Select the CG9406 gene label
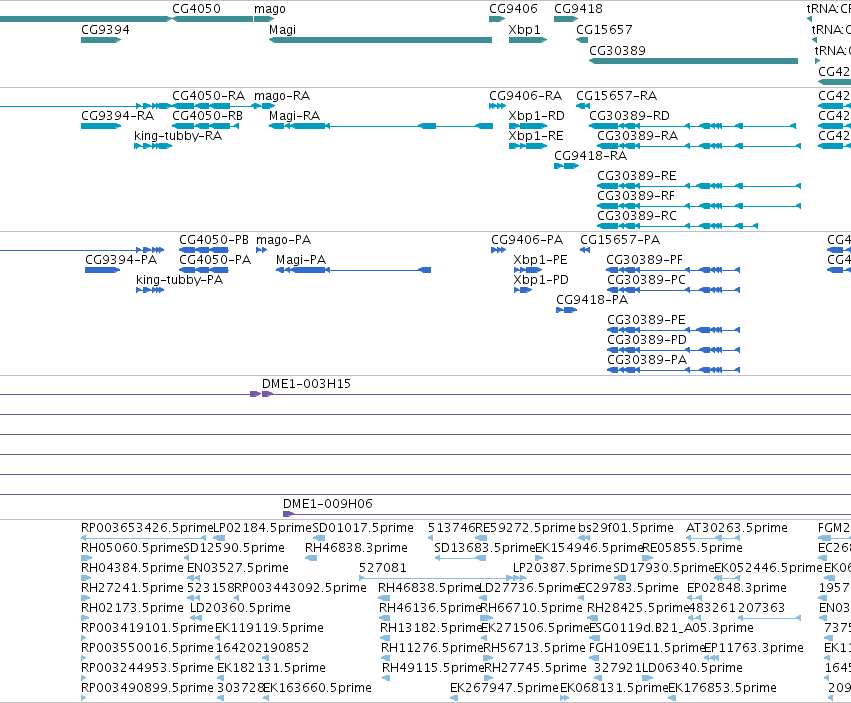851x703 pixels. point(513,9)
